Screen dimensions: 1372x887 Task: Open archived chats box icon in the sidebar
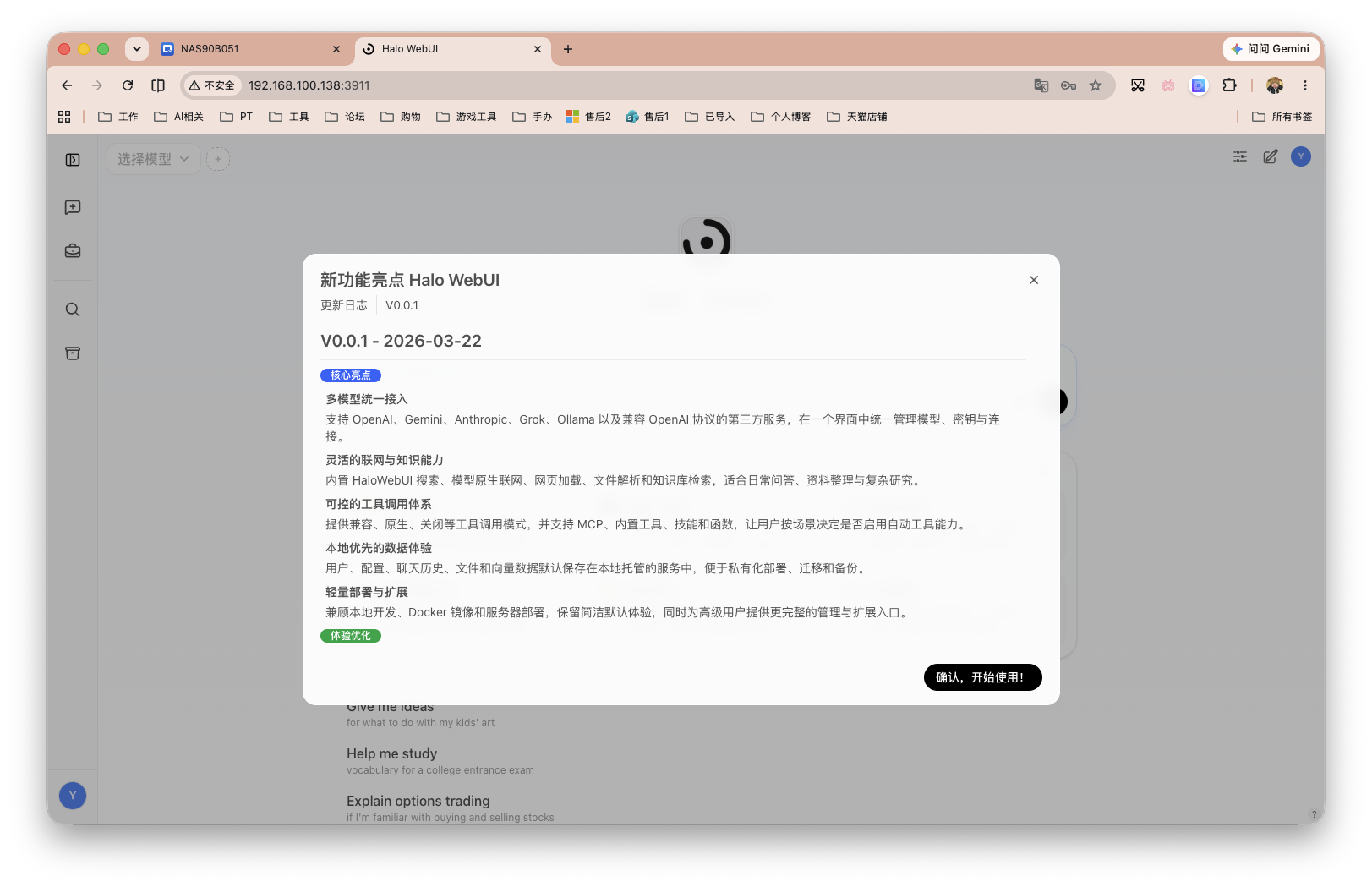pyautogui.click(x=73, y=353)
